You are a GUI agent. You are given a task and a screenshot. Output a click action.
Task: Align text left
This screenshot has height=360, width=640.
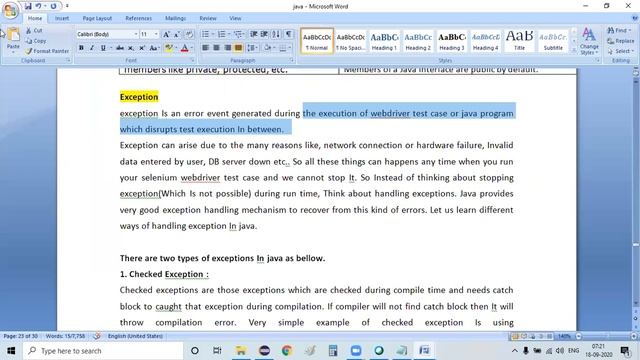[x=205, y=48]
